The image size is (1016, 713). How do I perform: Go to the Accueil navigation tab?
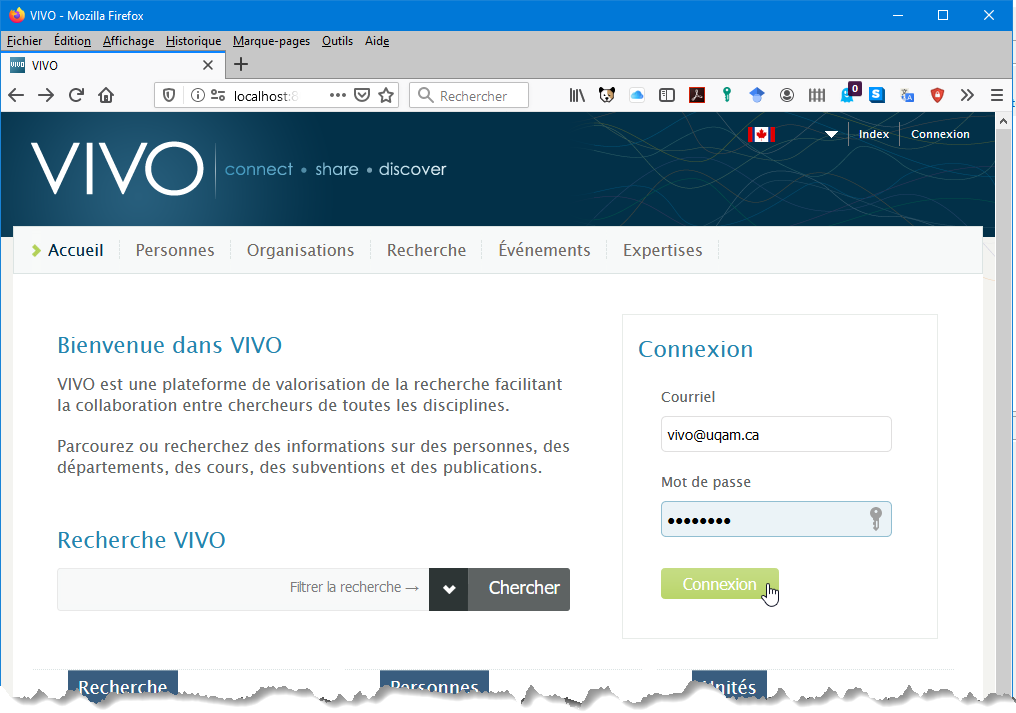[75, 250]
